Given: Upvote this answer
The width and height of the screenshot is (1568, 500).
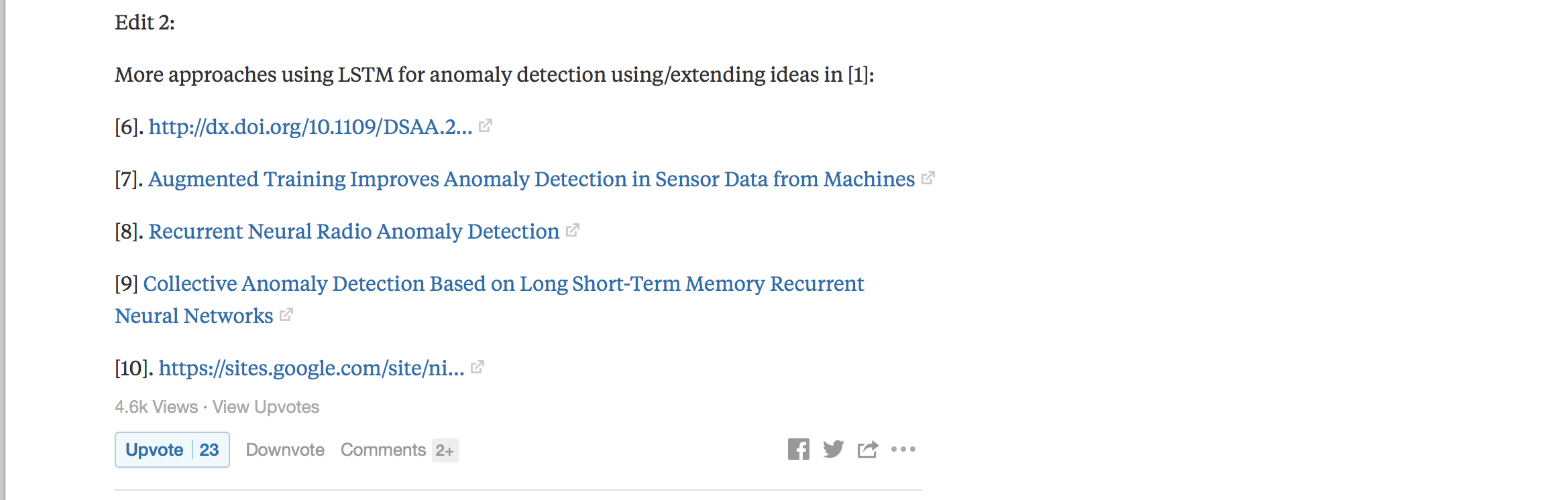Looking at the screenshot, I should click(154, 450).
